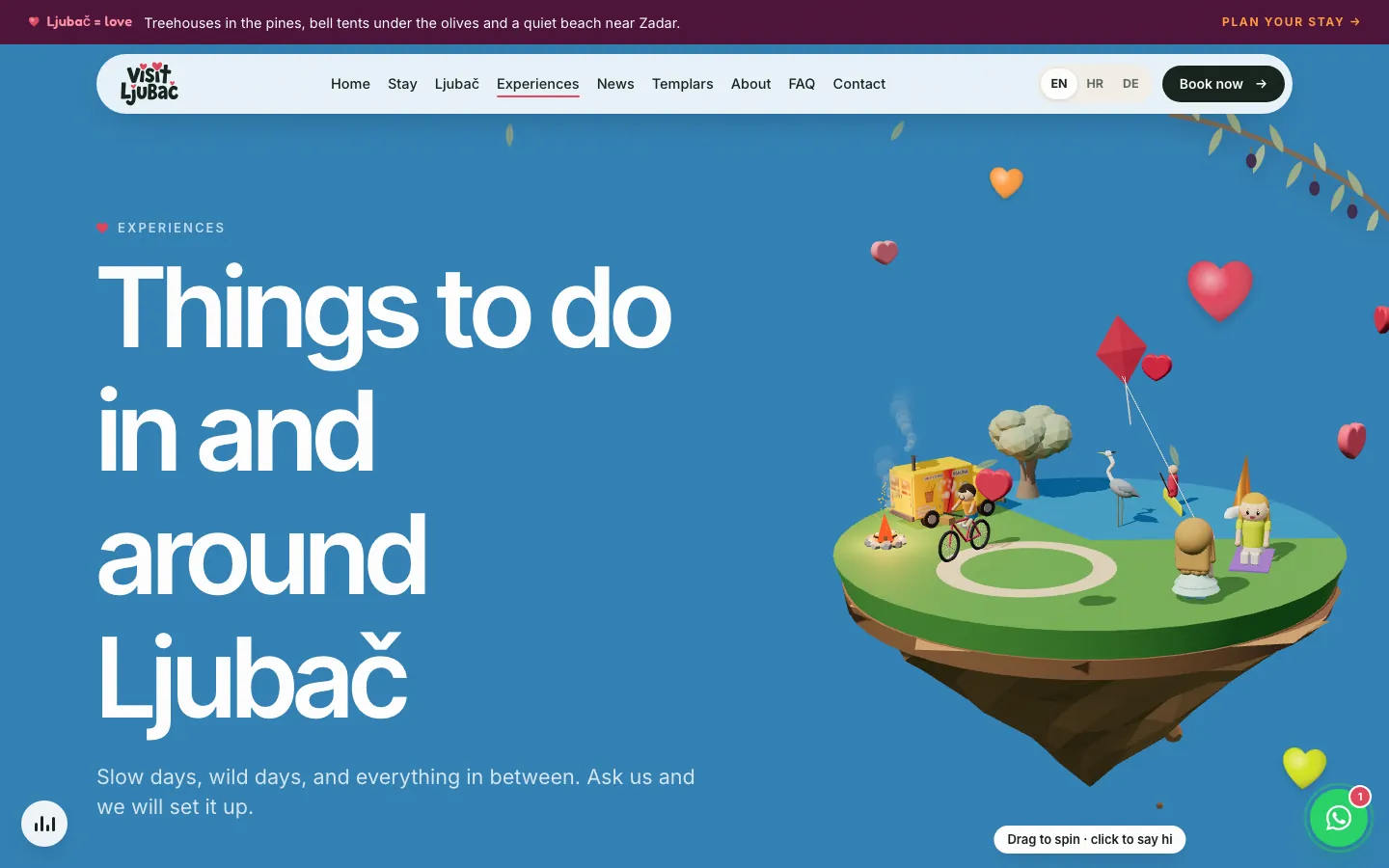Click the Book now button
The image size is (1389, 868).
[x=1223, y=84]
